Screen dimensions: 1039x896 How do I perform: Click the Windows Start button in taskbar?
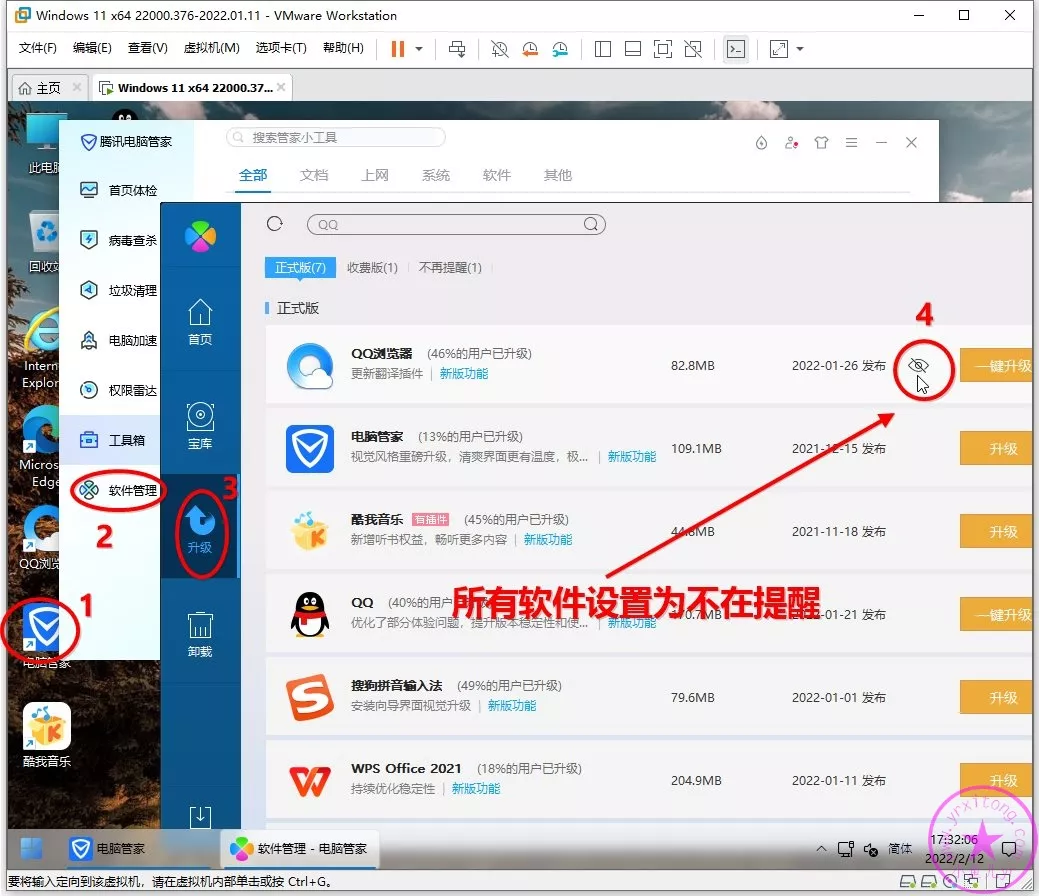[32, 848]
